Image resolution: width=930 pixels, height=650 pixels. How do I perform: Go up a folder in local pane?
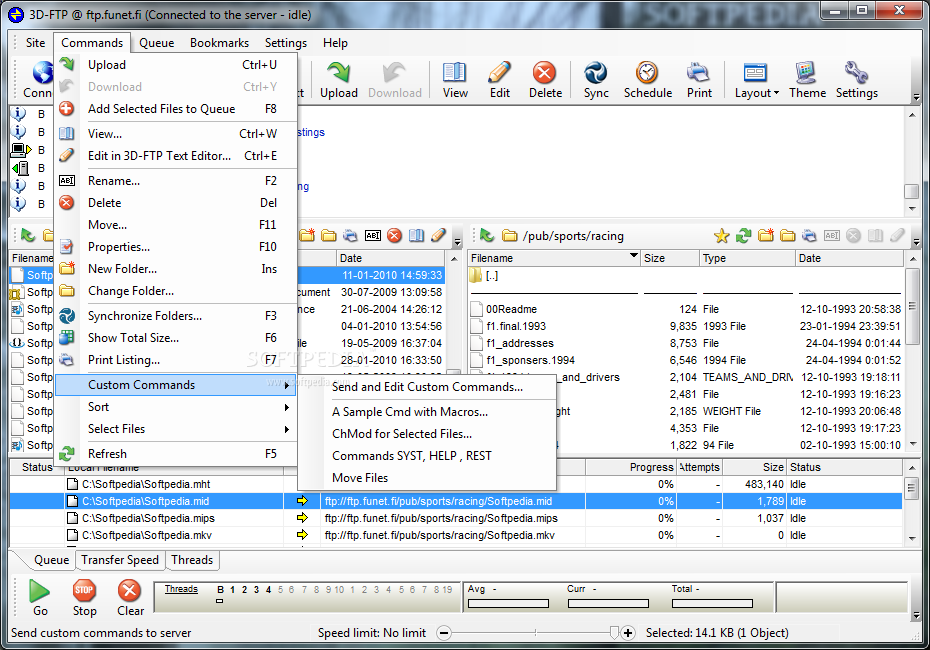pos(28,236)
